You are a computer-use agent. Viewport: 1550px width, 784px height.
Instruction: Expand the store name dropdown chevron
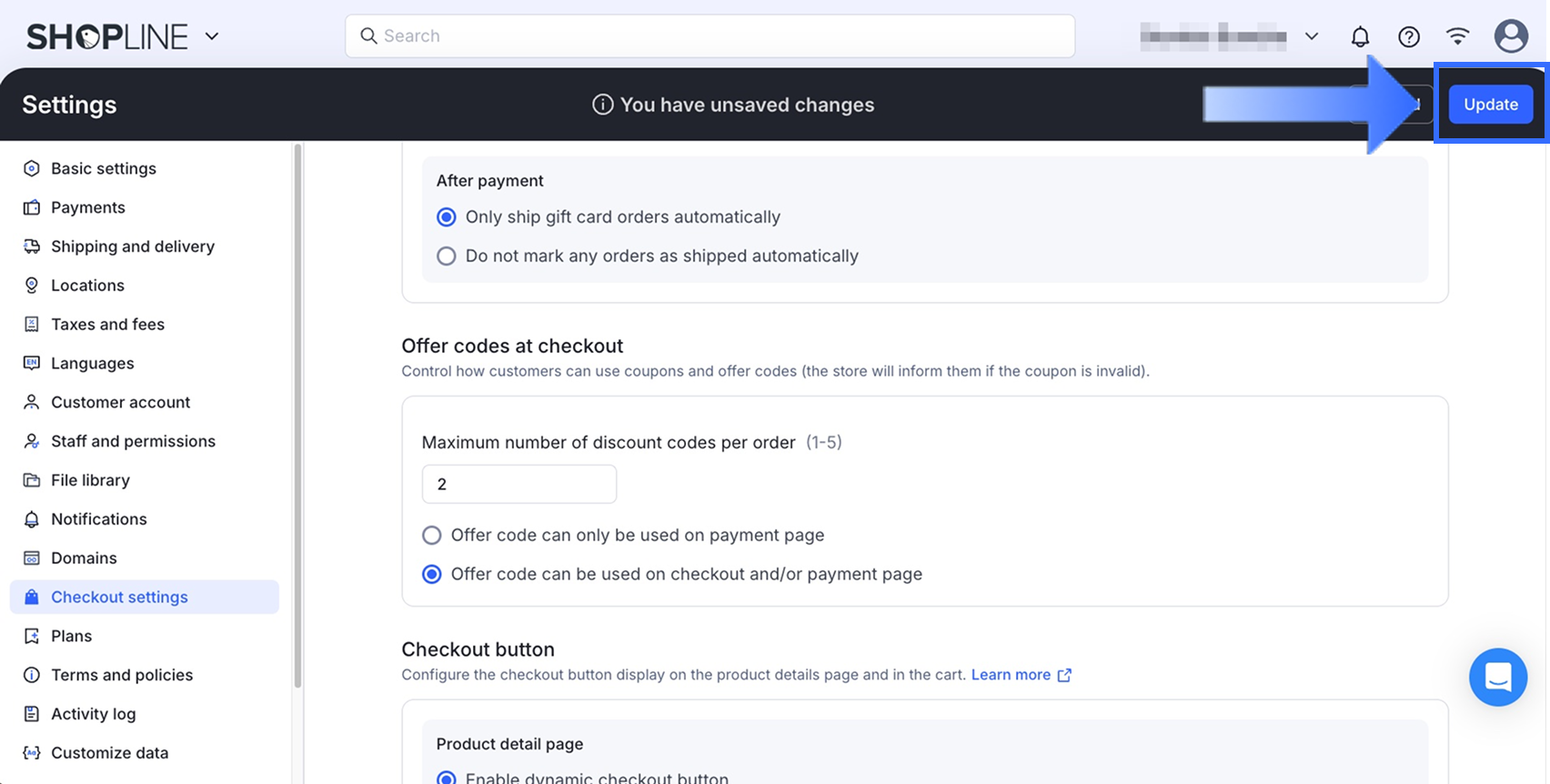coord(1312,36)
